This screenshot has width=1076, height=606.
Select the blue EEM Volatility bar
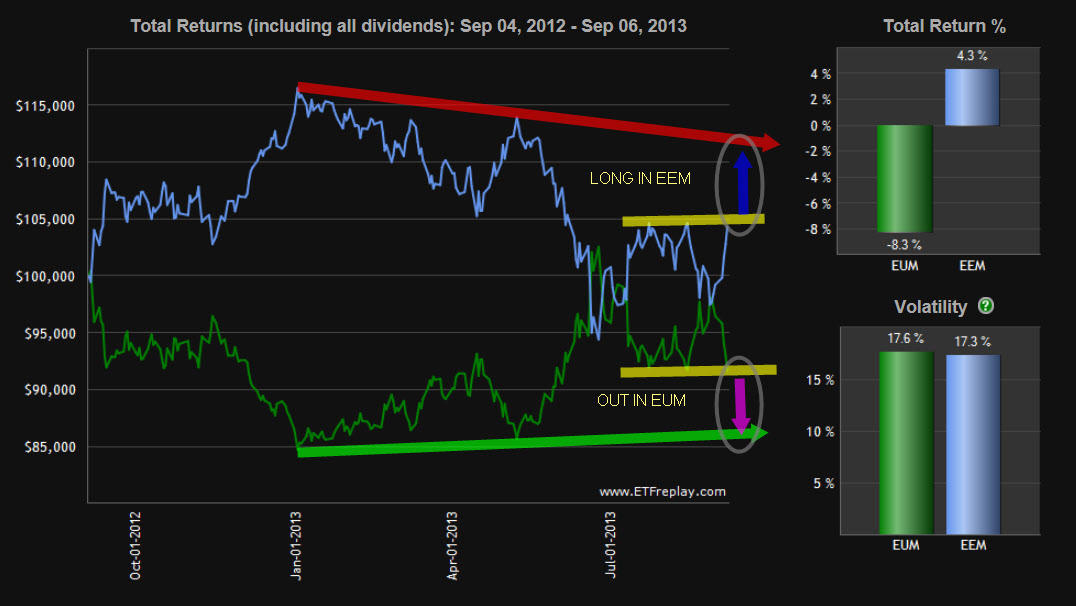coord(972,444)
